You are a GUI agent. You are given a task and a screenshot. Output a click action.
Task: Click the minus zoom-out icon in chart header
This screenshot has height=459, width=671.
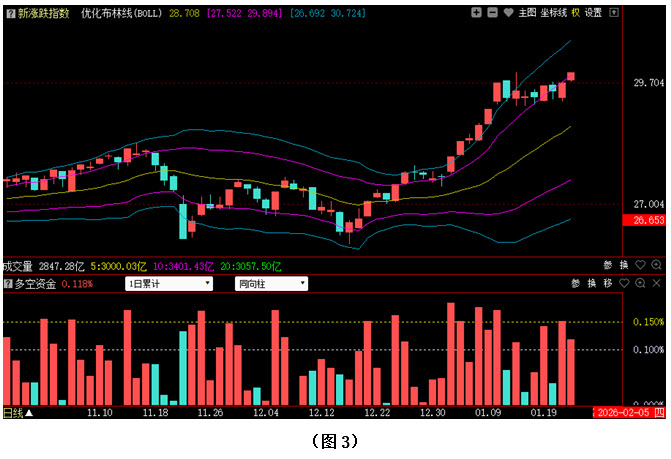click(x=492, y=13)
